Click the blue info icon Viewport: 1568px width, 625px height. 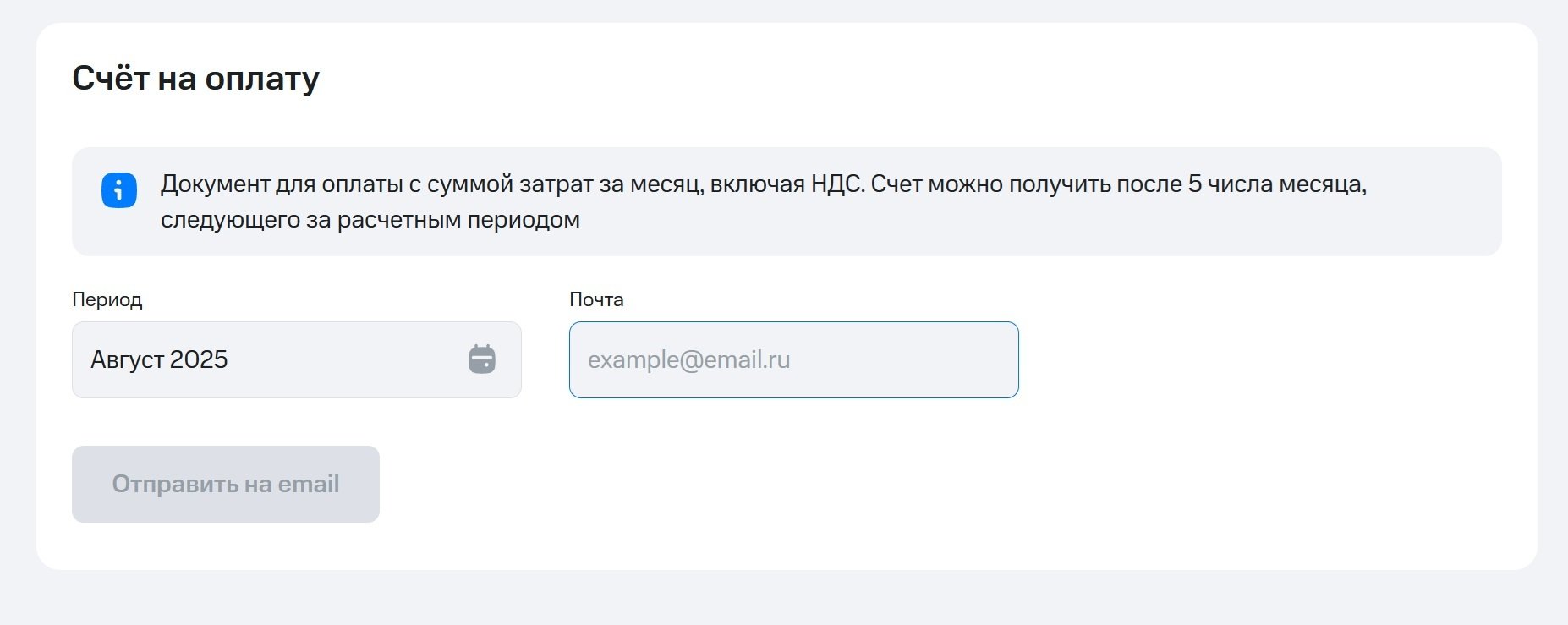click(119, 190)
